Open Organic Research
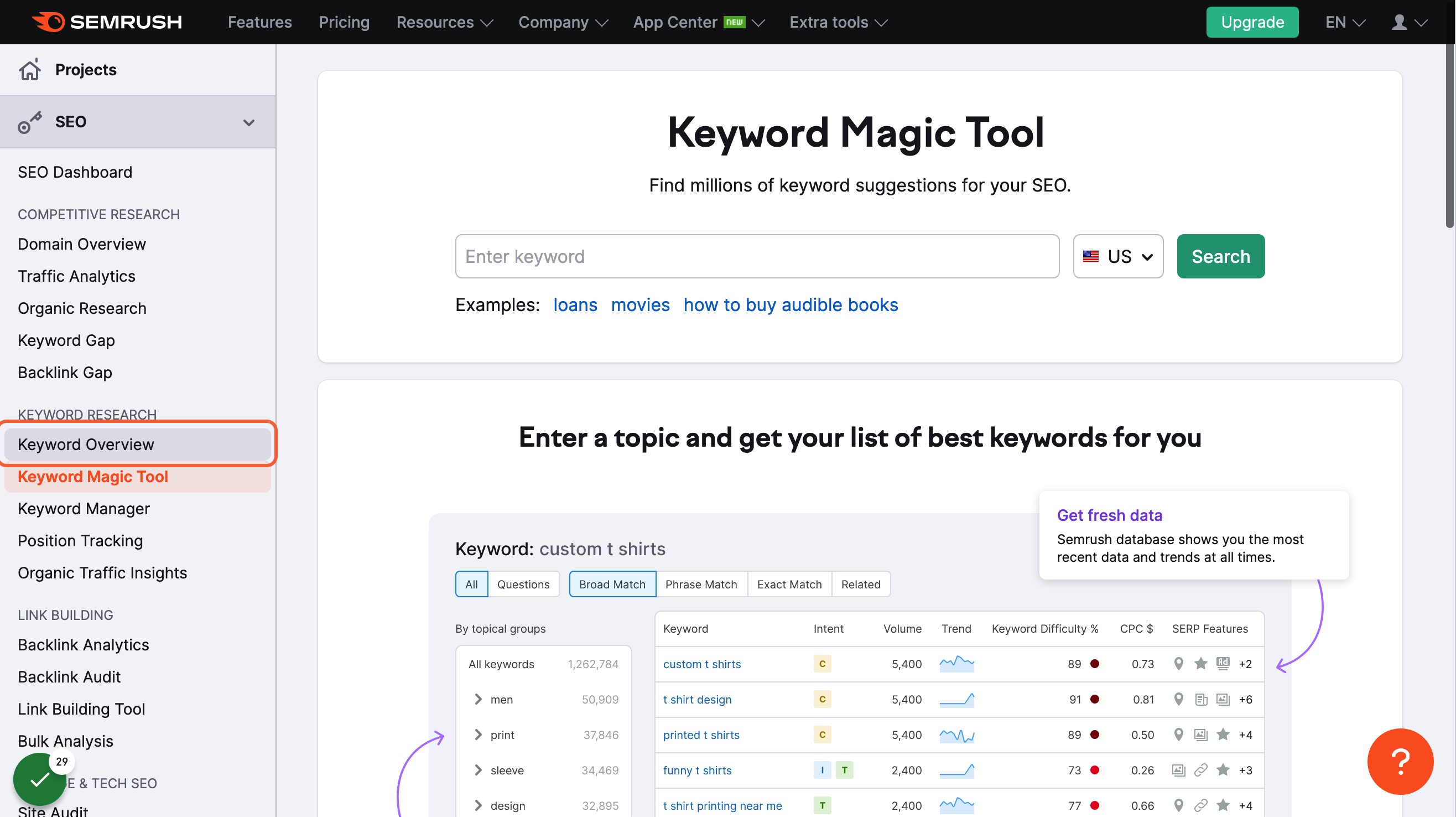Image resolution: width=1456 pixels, height=817 pixels. [82, 308]
